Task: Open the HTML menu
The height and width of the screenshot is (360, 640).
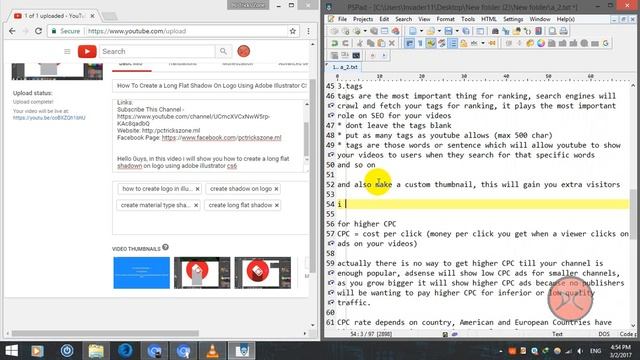Action: coord(489,19)
